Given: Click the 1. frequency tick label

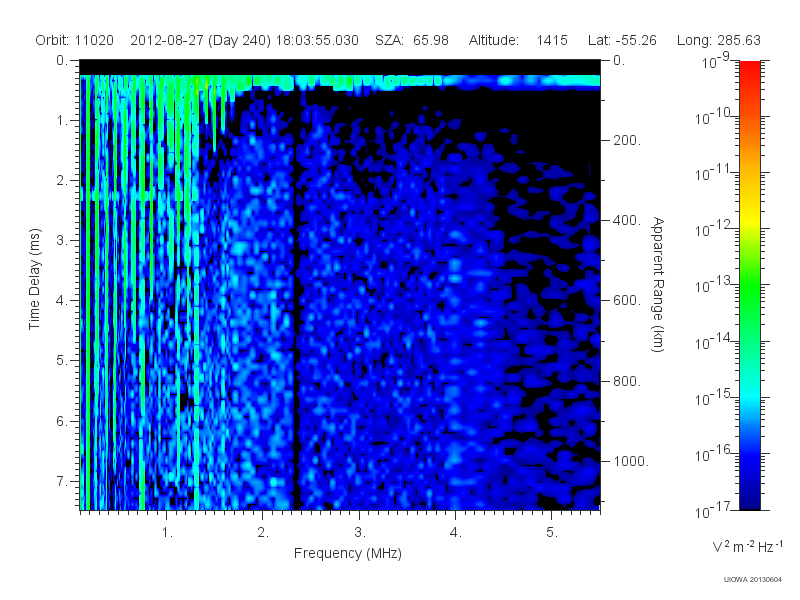Looking at the screenshot, I should click(167, 533).
